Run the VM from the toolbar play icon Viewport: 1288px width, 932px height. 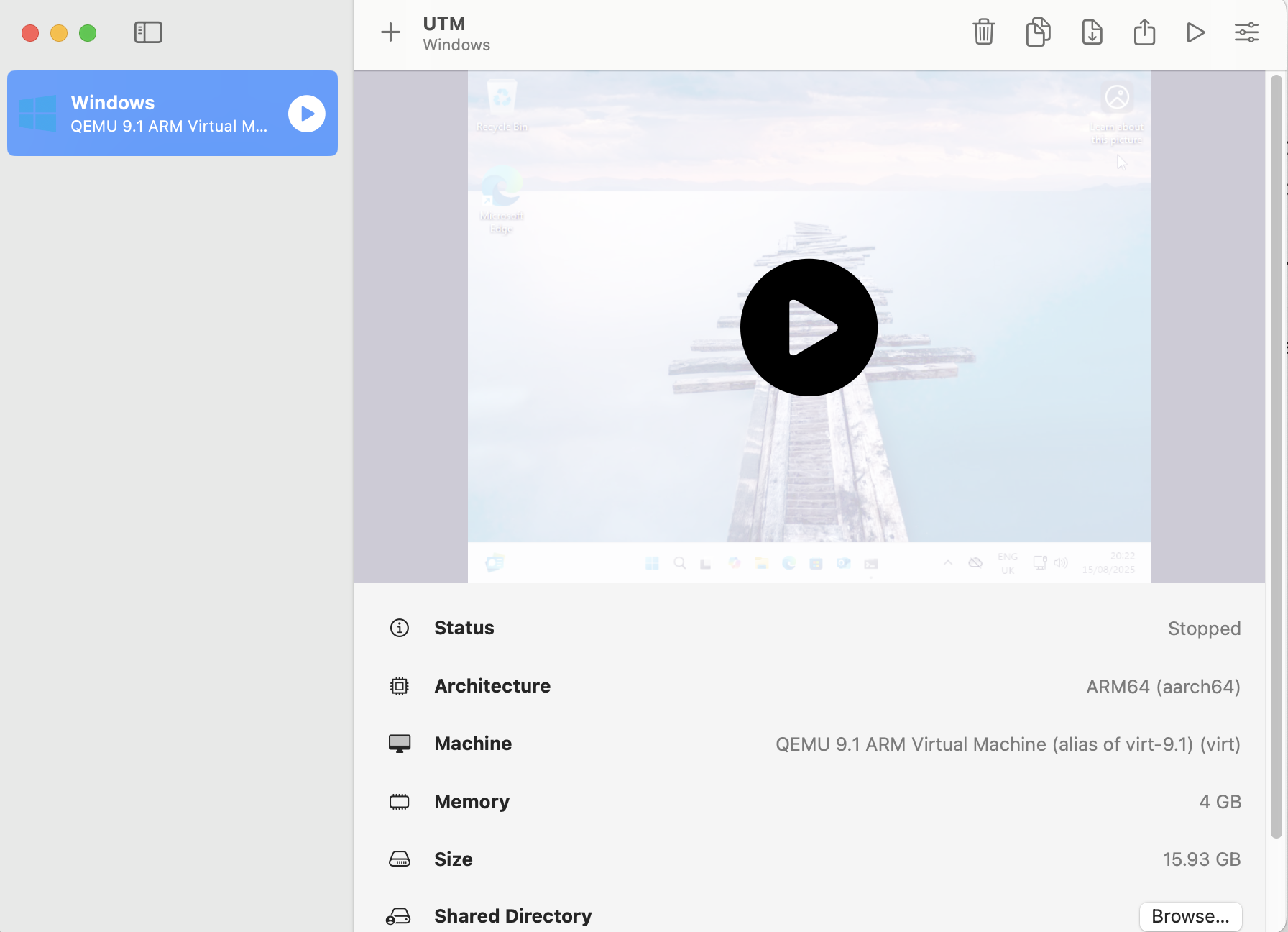(x=1195, y=32)
